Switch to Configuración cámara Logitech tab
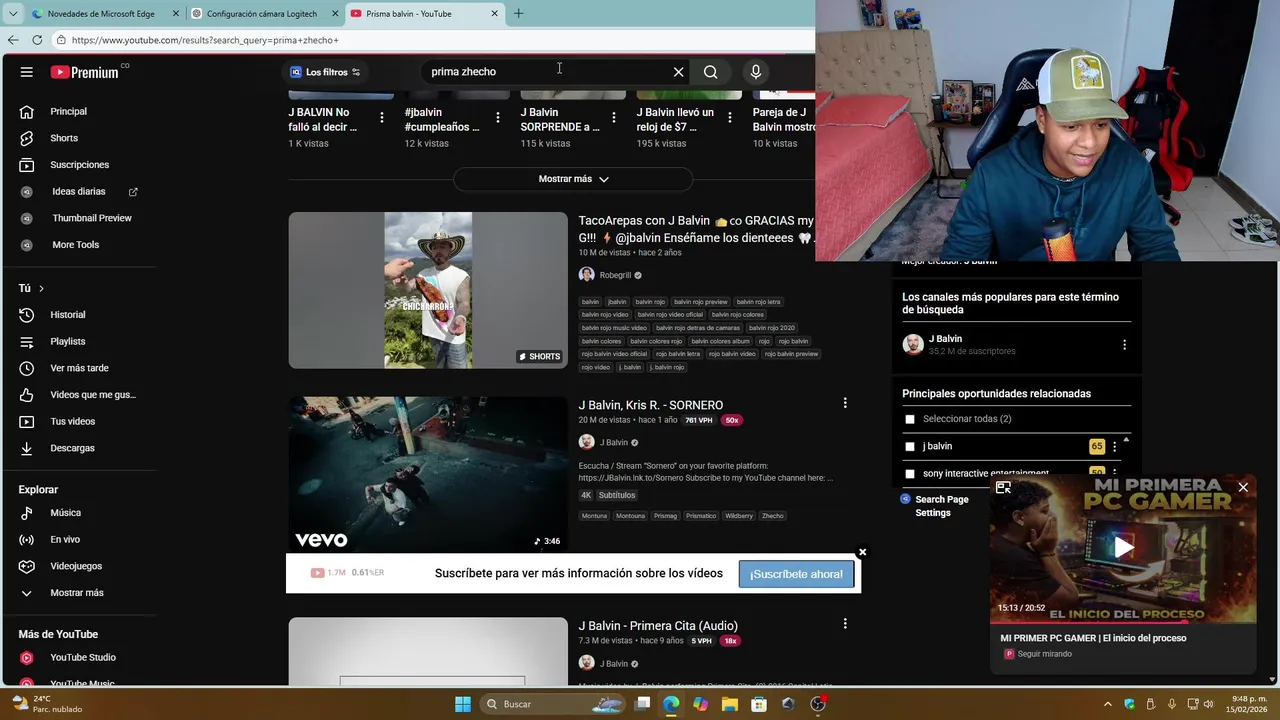 262,14
